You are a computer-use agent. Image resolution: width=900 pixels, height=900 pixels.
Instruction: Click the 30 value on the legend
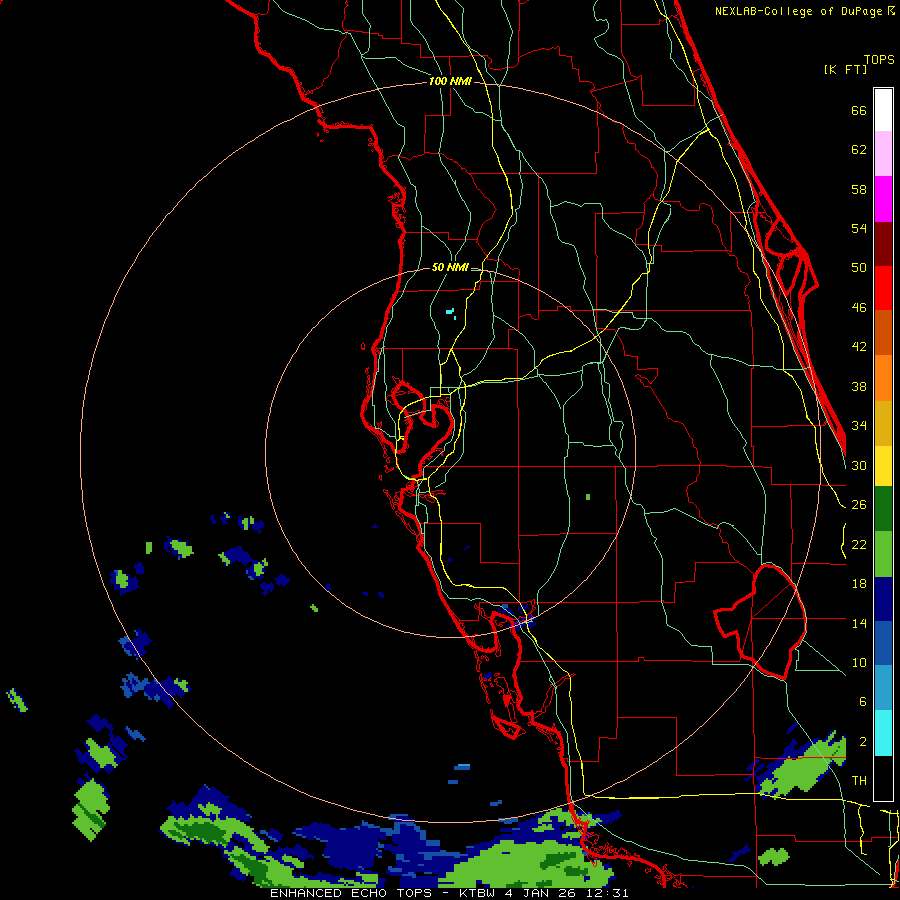click(x=859, y=465)
